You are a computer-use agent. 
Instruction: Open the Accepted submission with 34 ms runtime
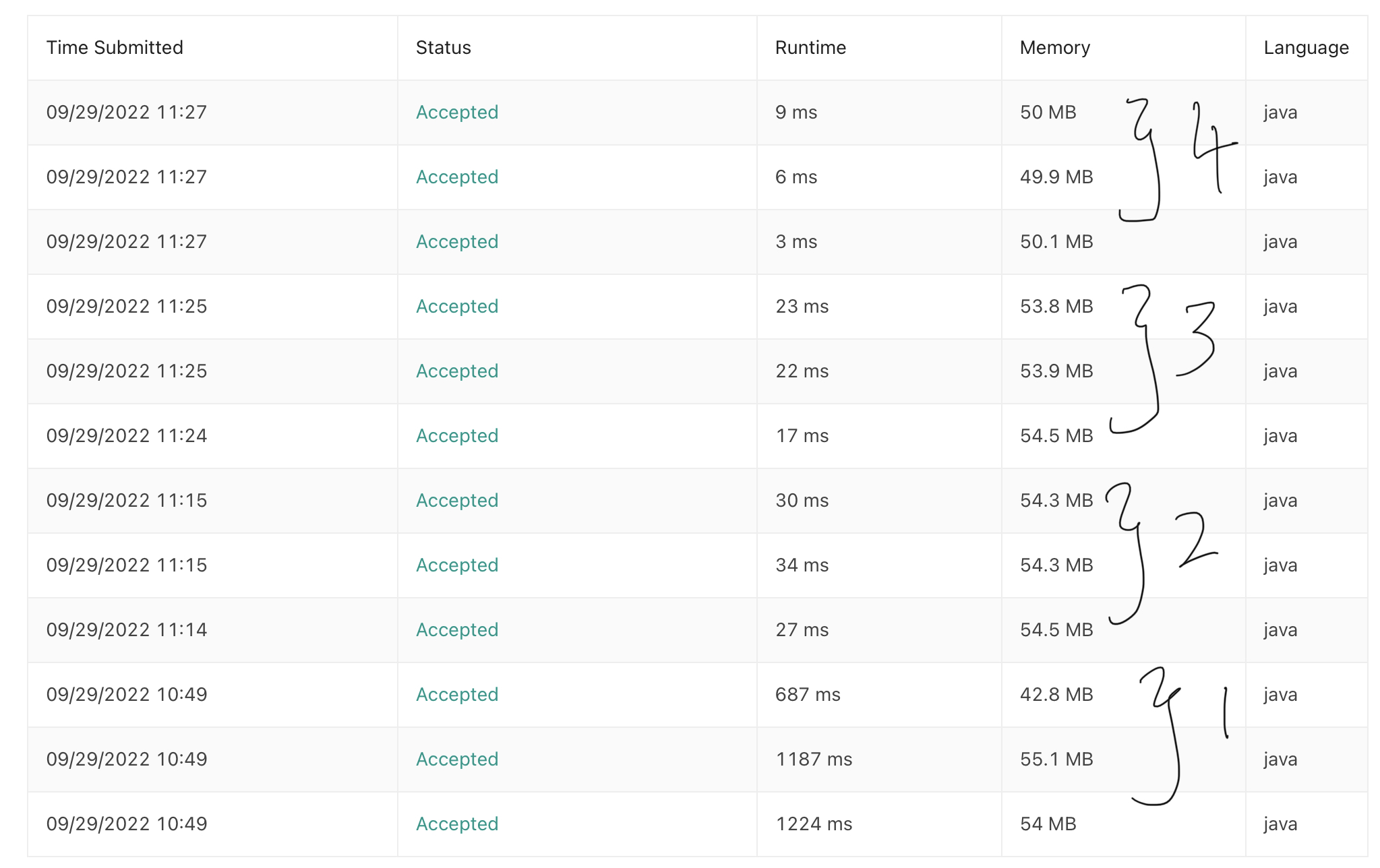click(457, 565)
